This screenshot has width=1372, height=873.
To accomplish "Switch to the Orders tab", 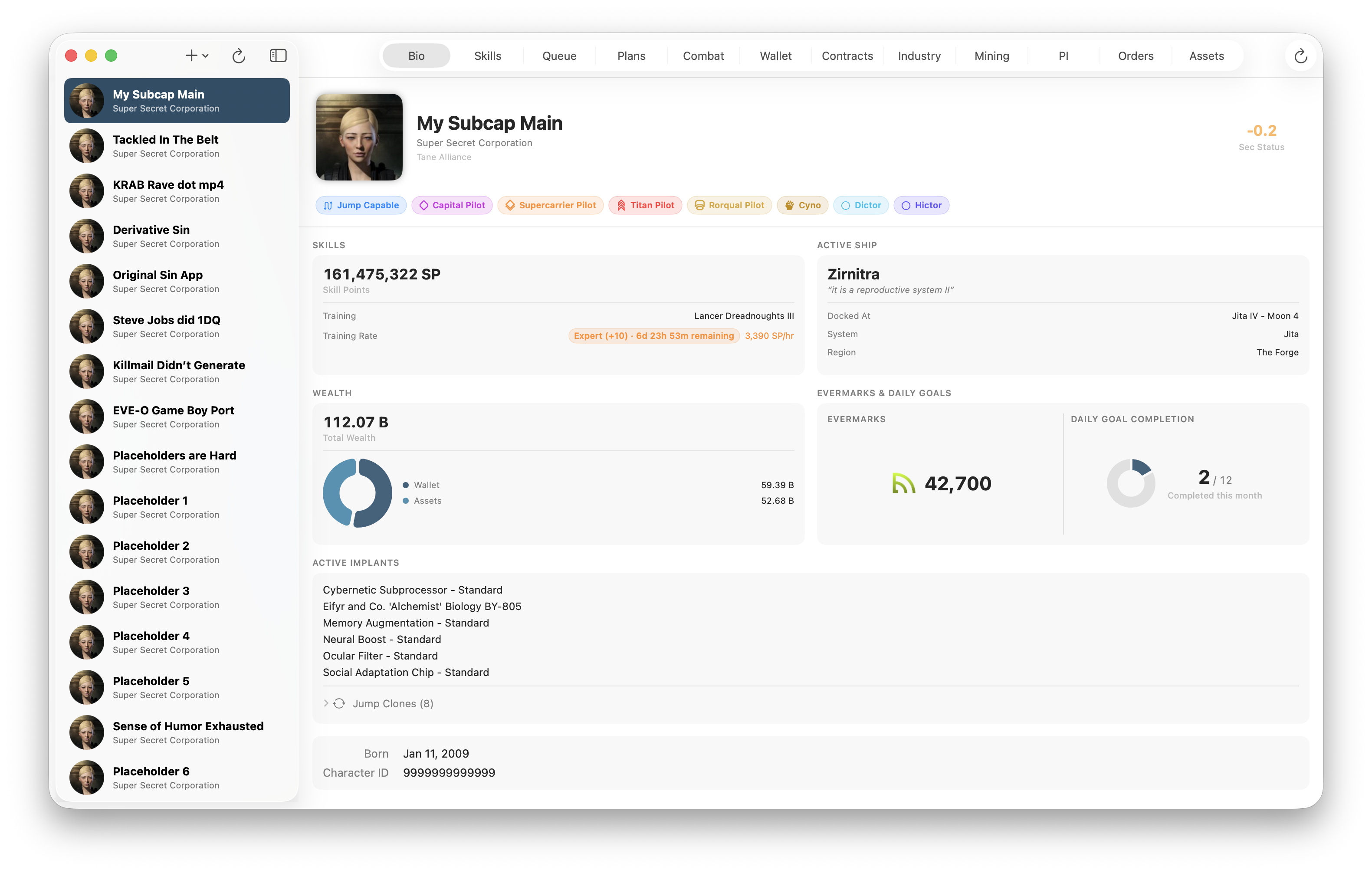I will [x=1136, y=56].
